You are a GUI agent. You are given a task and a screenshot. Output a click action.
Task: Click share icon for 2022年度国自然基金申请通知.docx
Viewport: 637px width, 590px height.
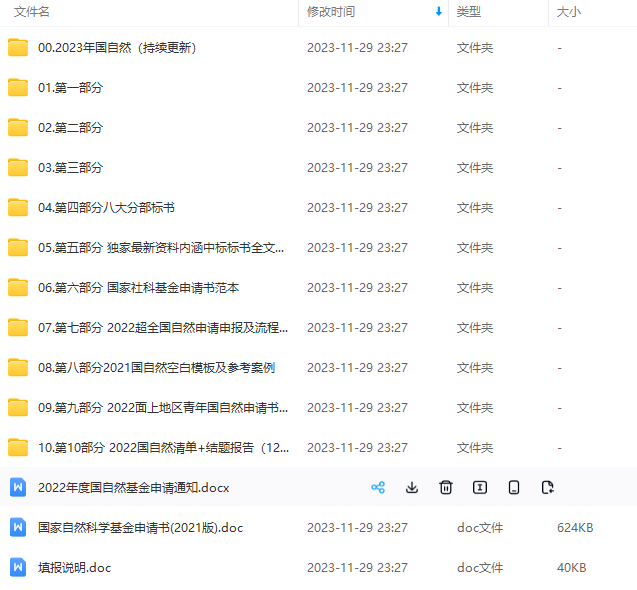click(378, 487)
